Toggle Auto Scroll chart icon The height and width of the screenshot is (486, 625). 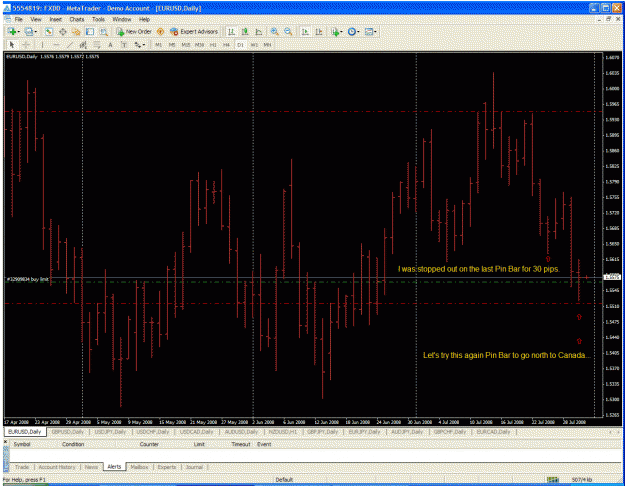[x=305, y=31]
